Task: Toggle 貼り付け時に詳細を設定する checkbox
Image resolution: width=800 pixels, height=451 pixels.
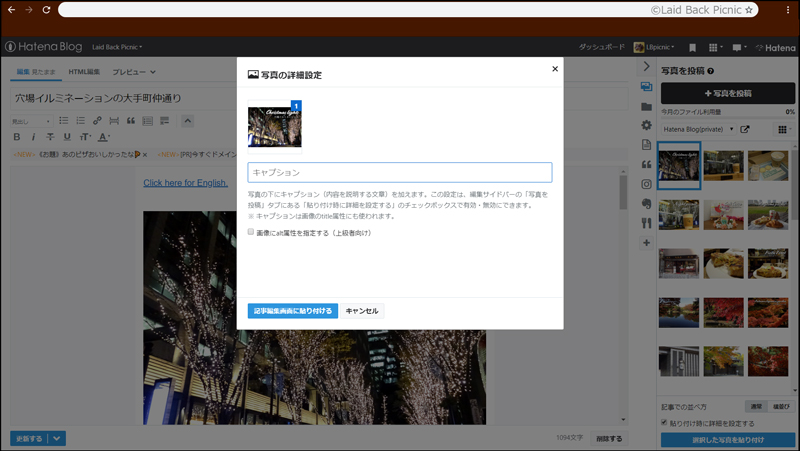Action: click(x=664, y=422)
